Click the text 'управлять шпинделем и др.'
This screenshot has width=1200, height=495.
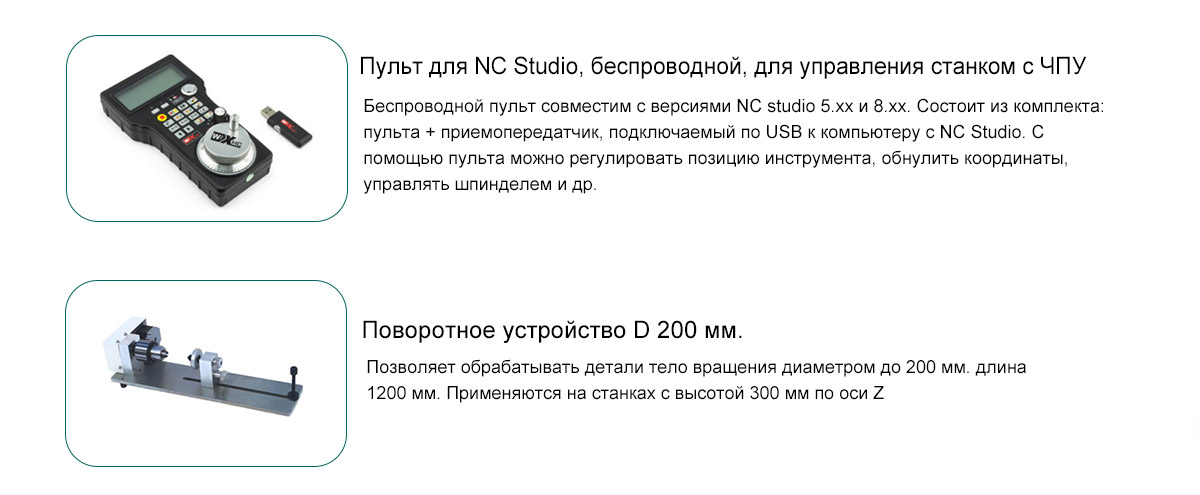pyautogui.click(x=480, y=186)
